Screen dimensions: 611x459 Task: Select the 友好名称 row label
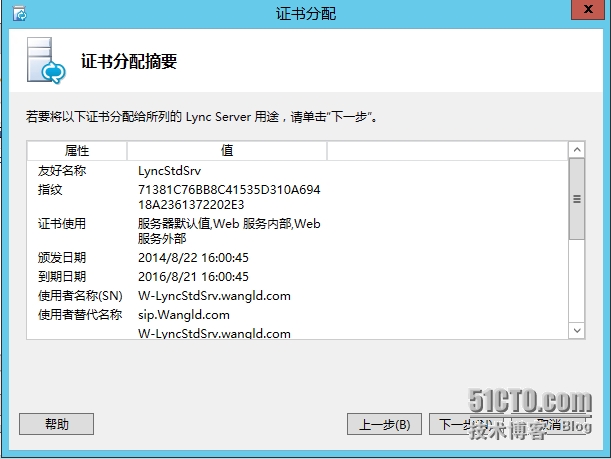coord(62,171)
